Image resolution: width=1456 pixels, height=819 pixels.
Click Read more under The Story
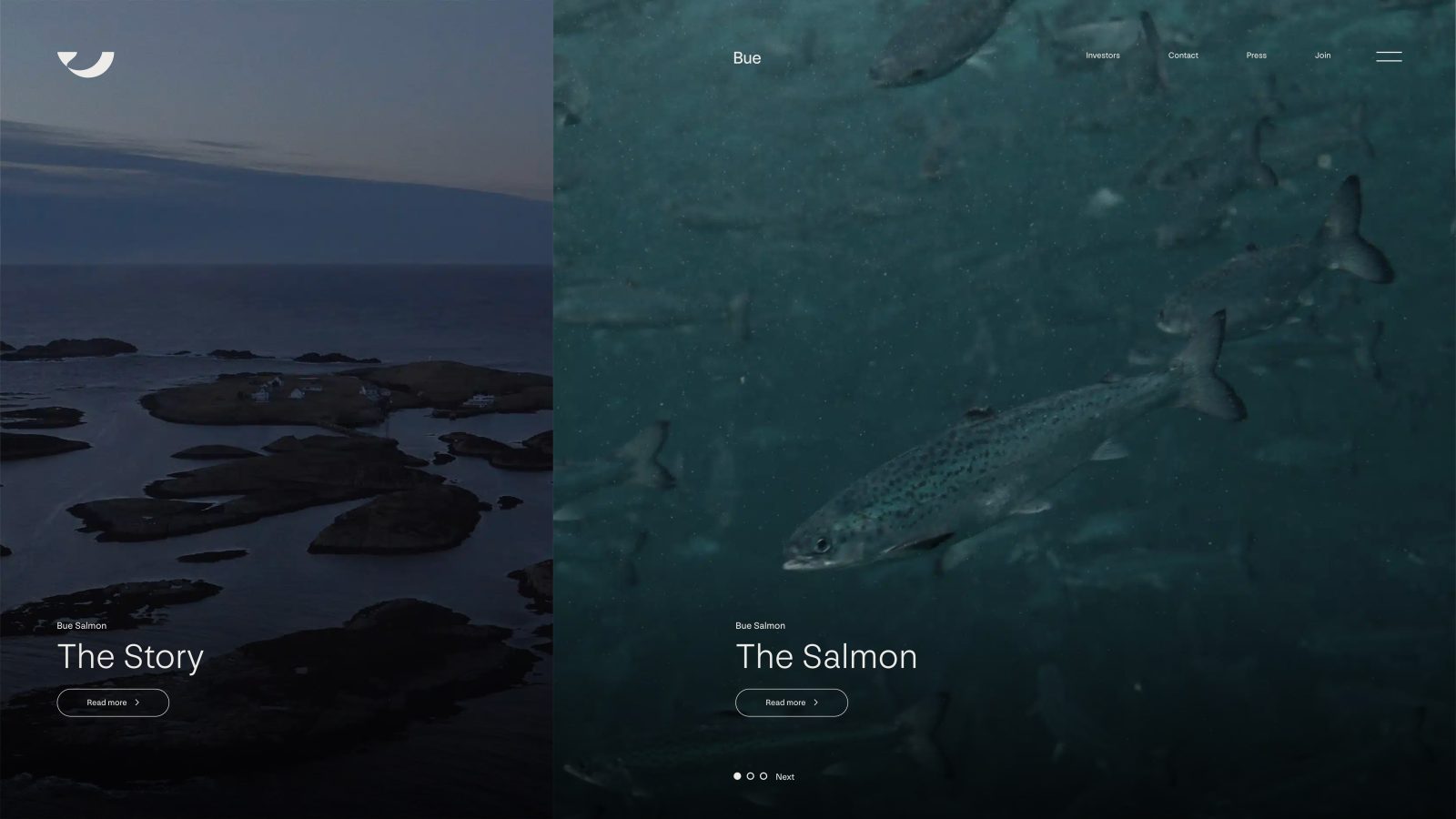point(113,703)
